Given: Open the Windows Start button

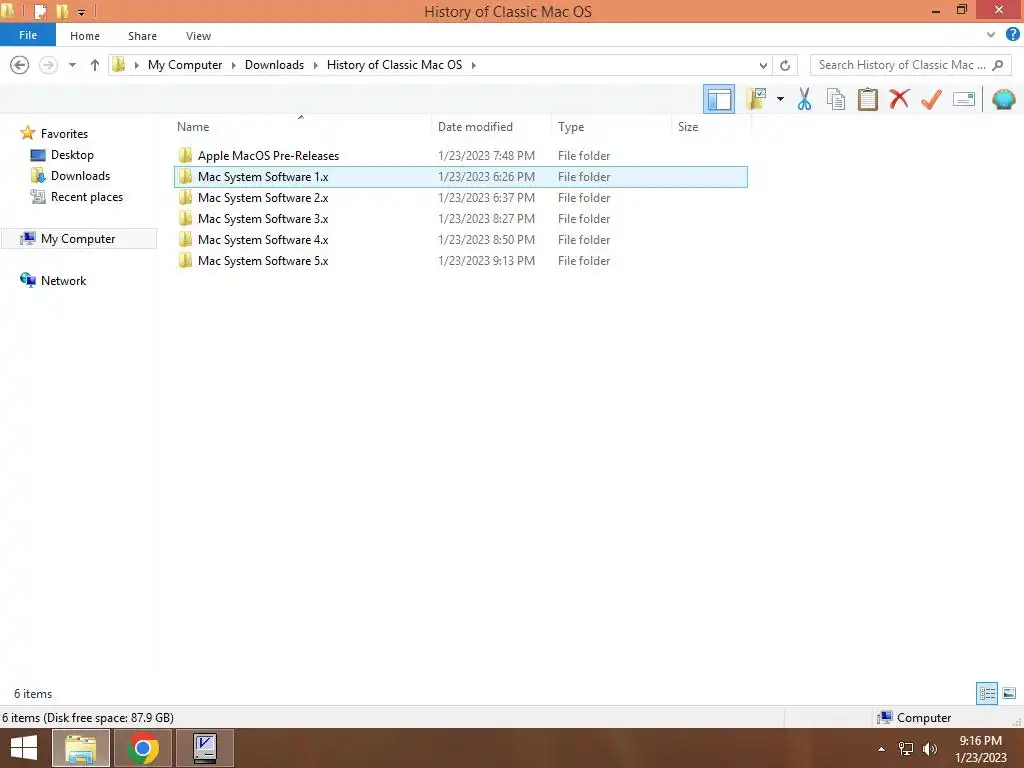Looking at the screenshot, I should click(x=24, y=748).
